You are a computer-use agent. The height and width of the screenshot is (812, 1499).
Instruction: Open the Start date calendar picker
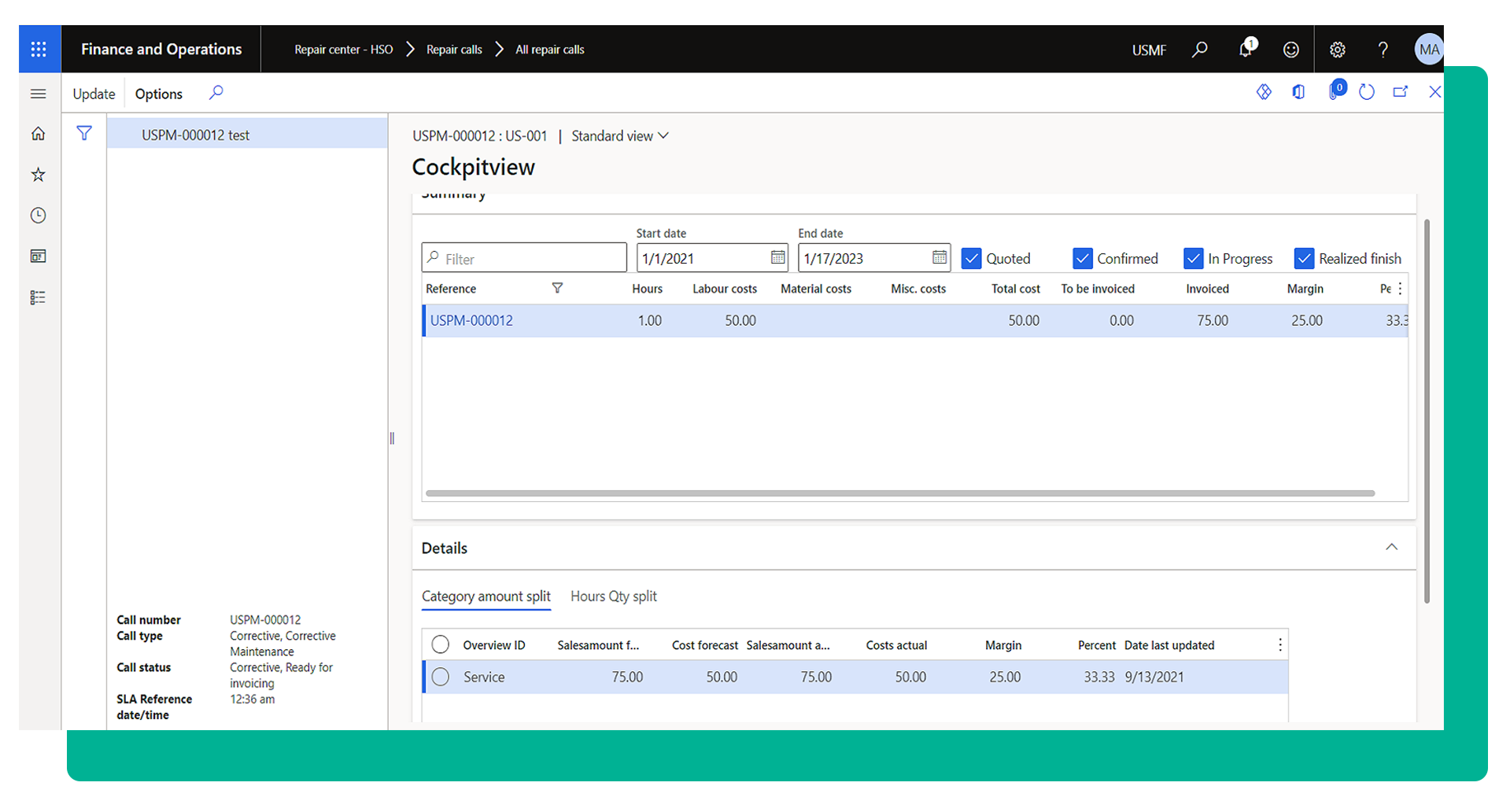pos(777,258)
